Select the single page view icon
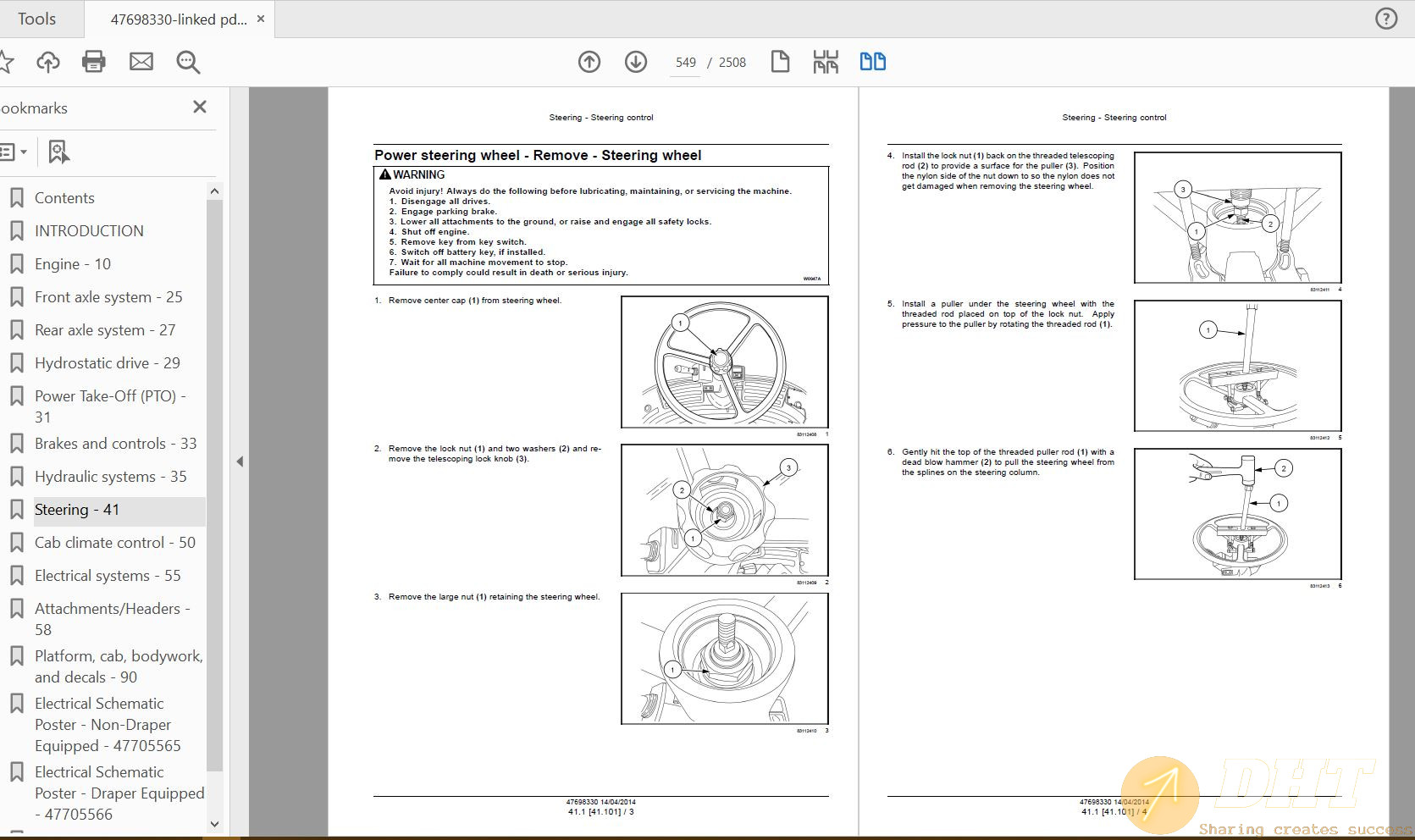Viewport: 1415px width, 840px height. pos(780,62)
